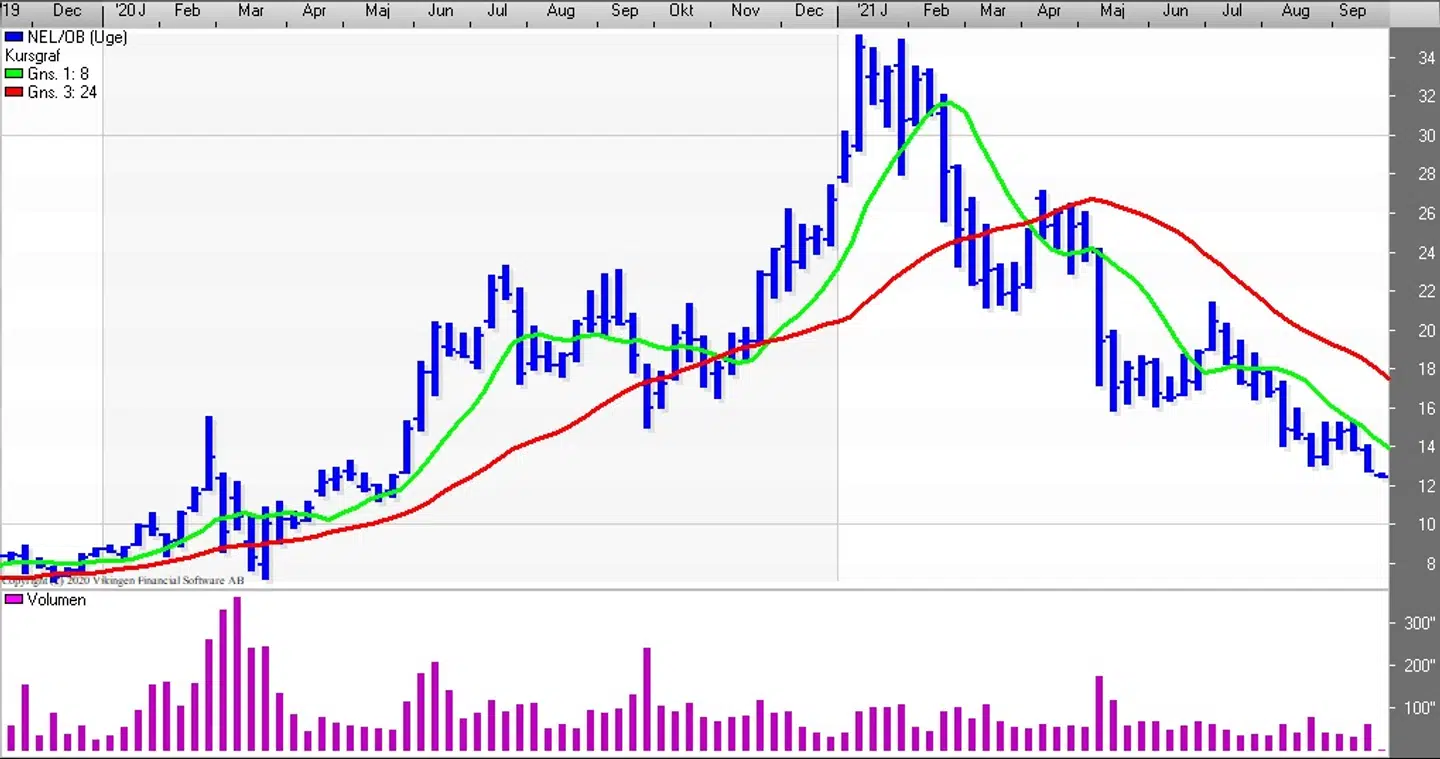This screenshot has width=1440, height=759.
Task: Click the Vikingen Financial Software copyright text
Action: coord(122,580)
